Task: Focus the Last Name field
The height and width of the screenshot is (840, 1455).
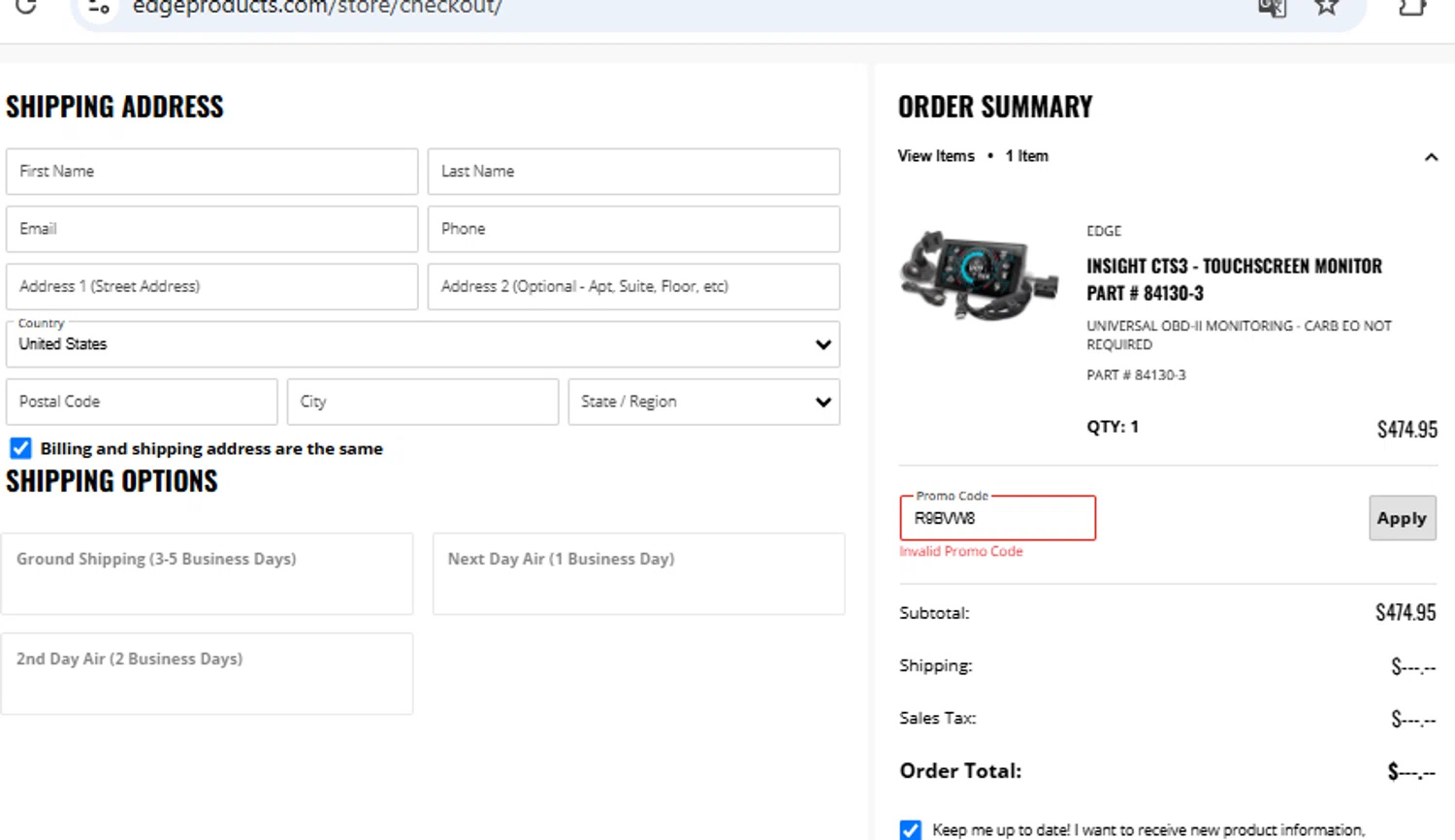Action: click(633, 172)
